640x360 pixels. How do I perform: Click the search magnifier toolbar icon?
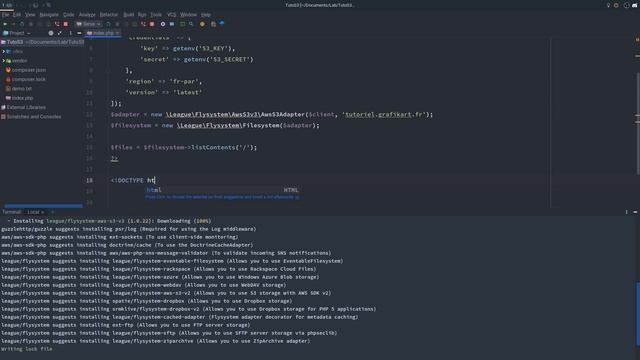click(x=191, y=24)
